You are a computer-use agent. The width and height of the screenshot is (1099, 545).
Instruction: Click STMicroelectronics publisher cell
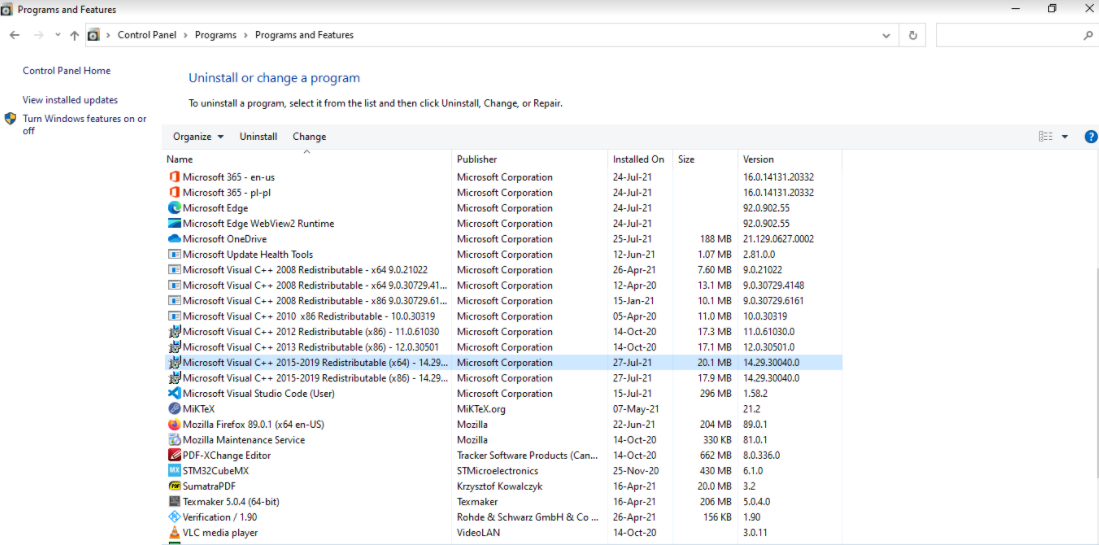click(x=498, y=471)
